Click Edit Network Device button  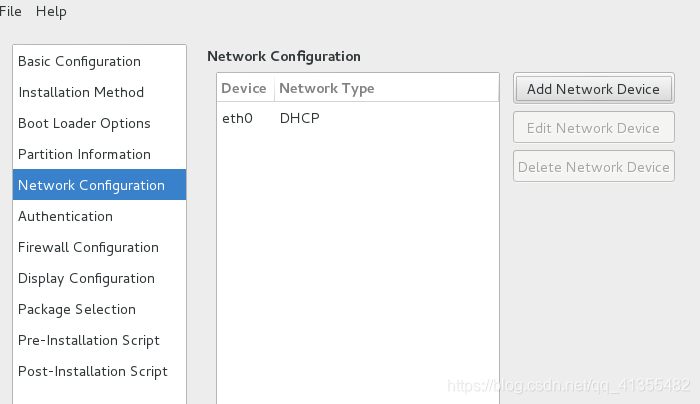click(x=593, y=128)
